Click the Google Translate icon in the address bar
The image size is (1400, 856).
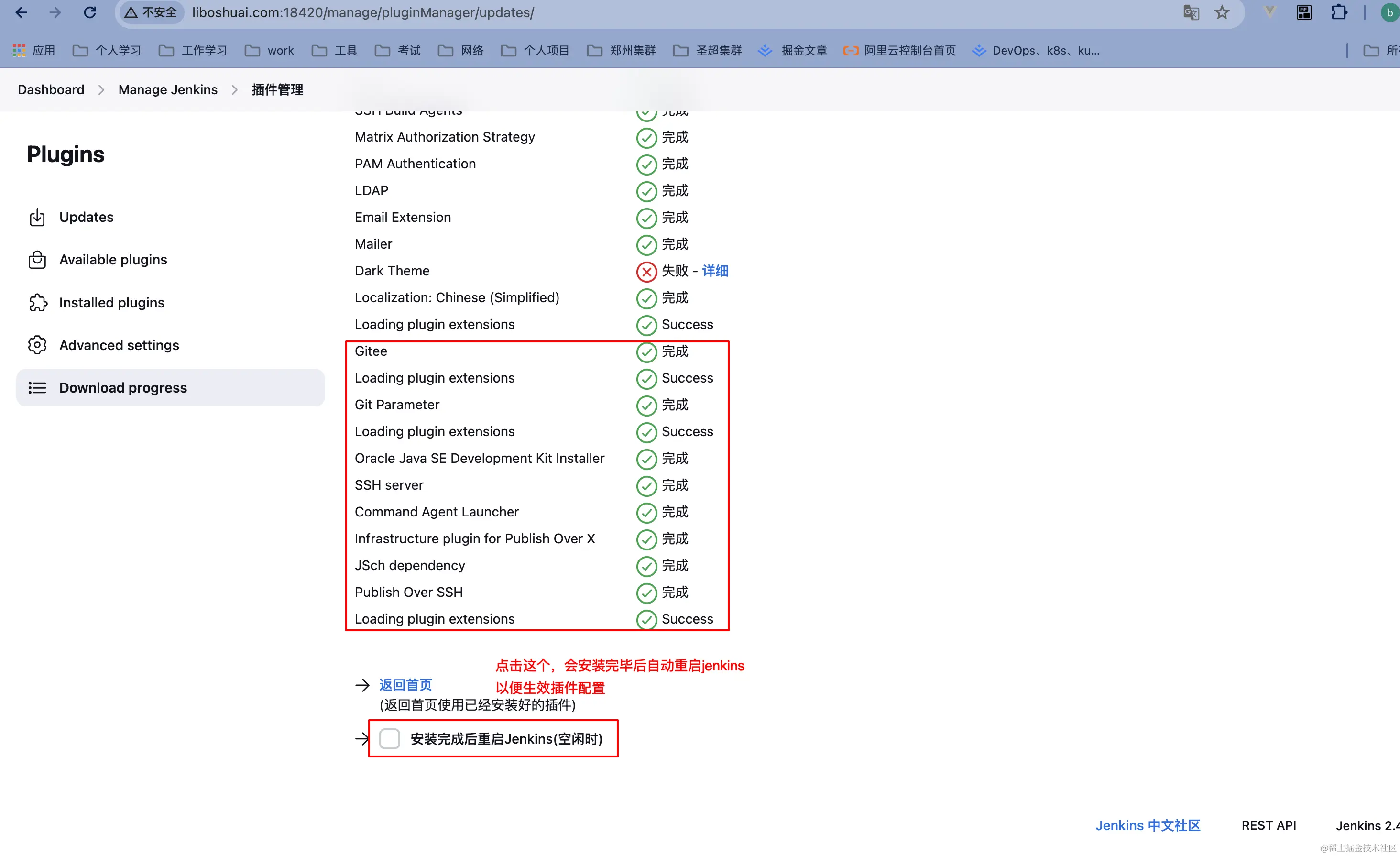coord(1191,12)
